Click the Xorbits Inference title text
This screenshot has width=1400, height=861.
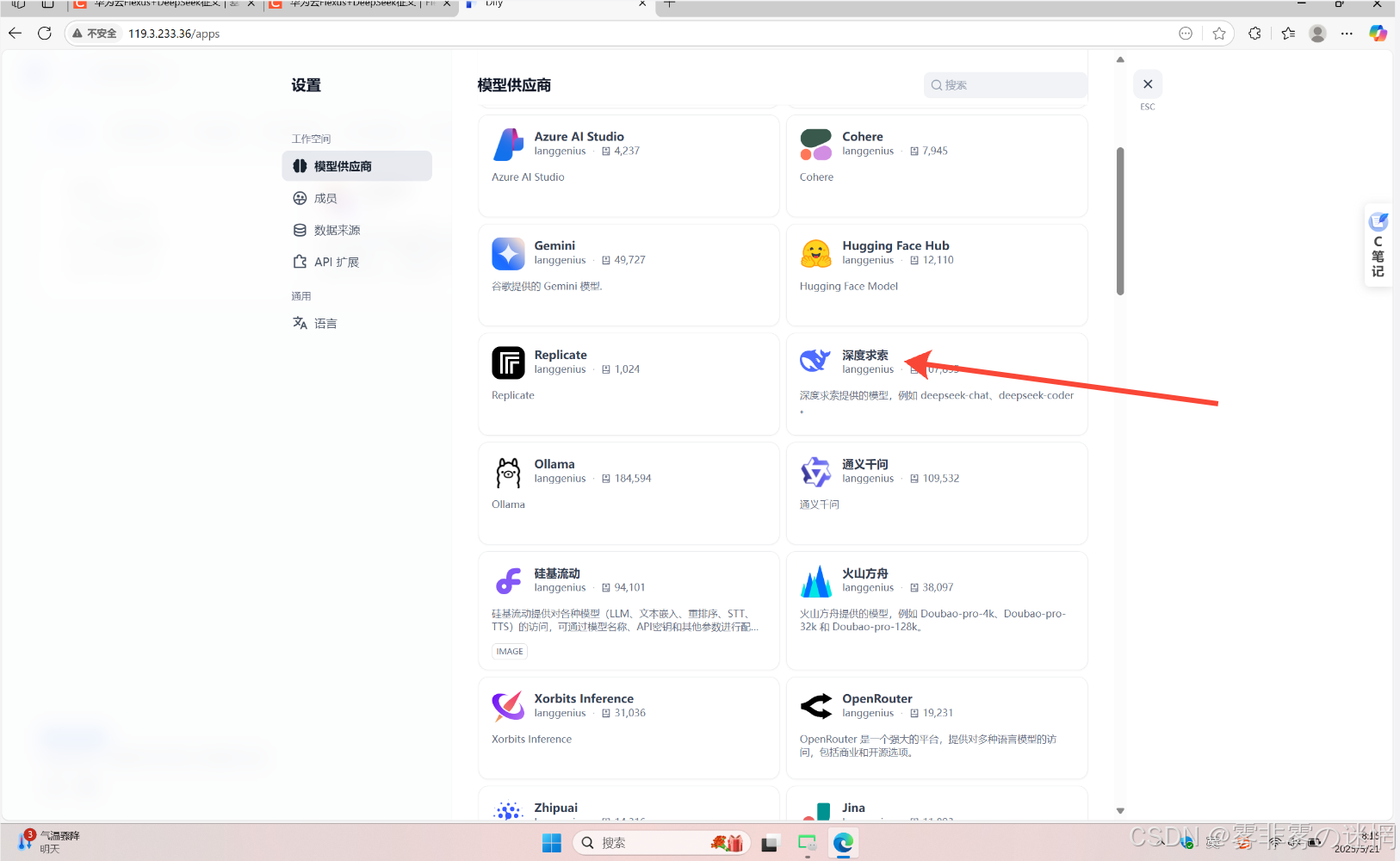pyautogui.click(x=584, y=698)
